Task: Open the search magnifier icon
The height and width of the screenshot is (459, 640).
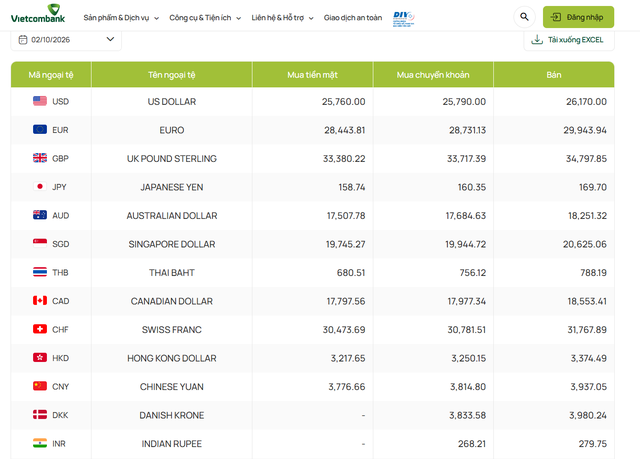Action: point(524,17)
